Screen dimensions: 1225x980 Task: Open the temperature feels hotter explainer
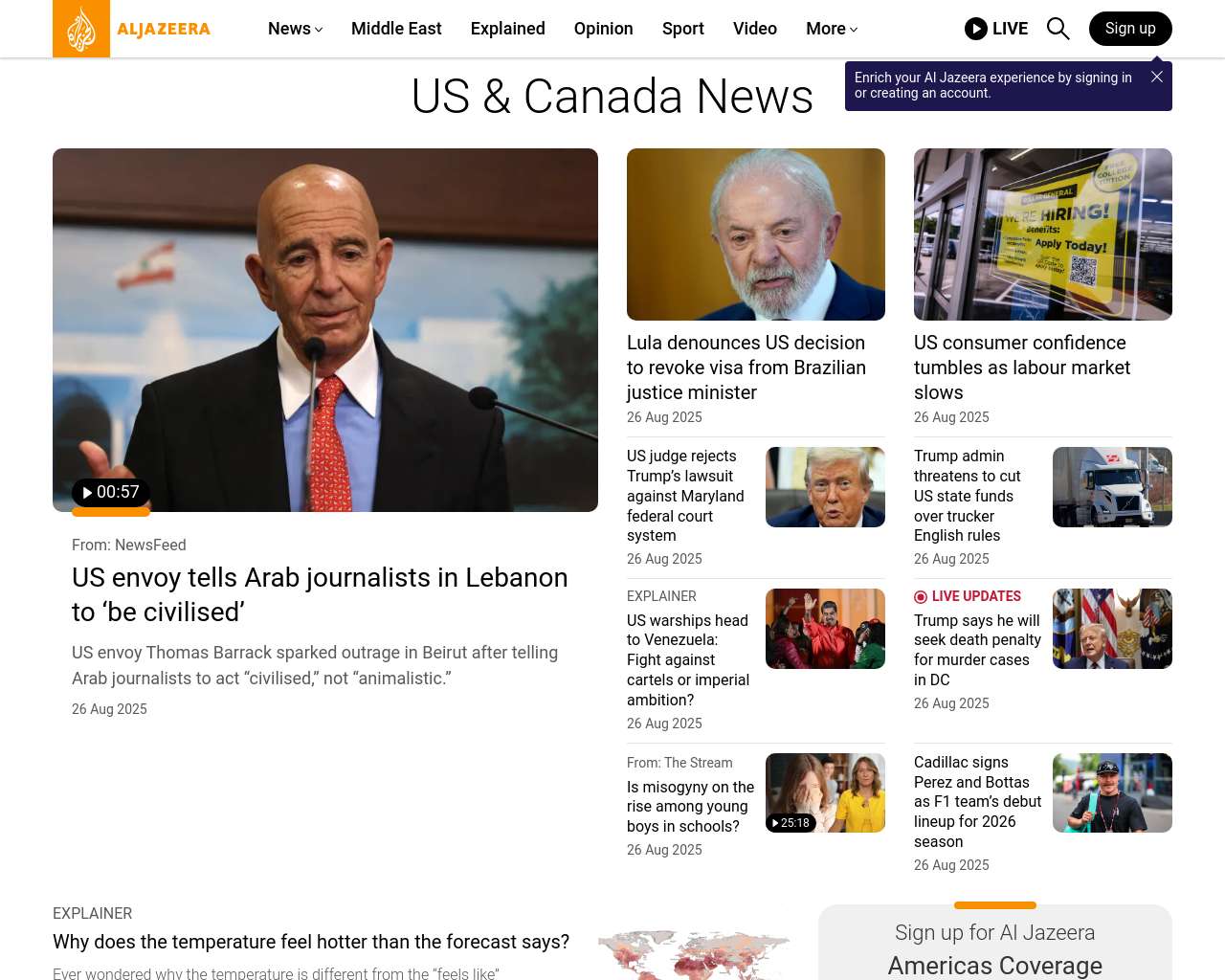tap(311, 942)
